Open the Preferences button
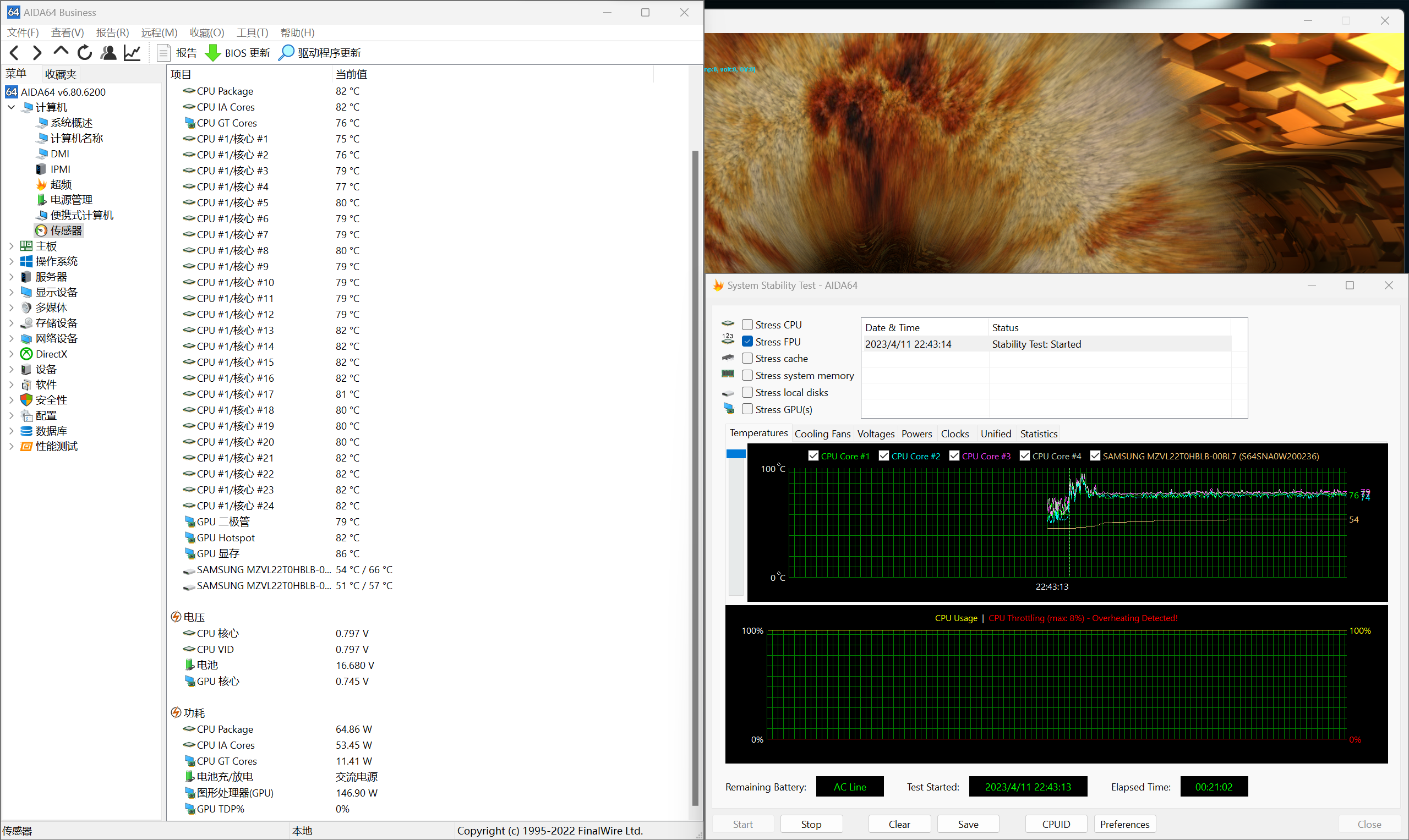This screenshot has height=840, width=1409. point(1124,824)
